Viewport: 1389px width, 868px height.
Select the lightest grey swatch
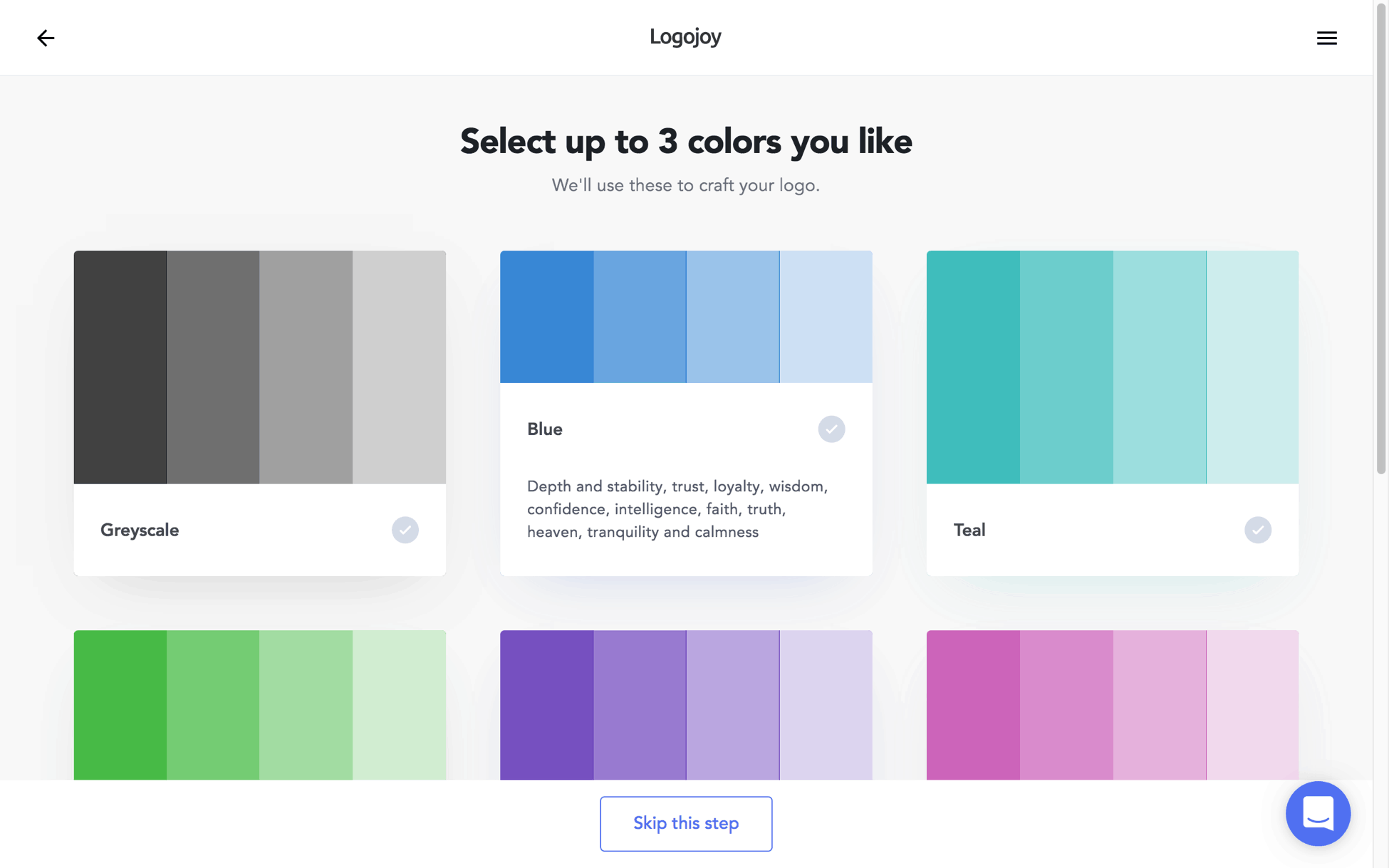pyautogui.click(x=399, y=367)
